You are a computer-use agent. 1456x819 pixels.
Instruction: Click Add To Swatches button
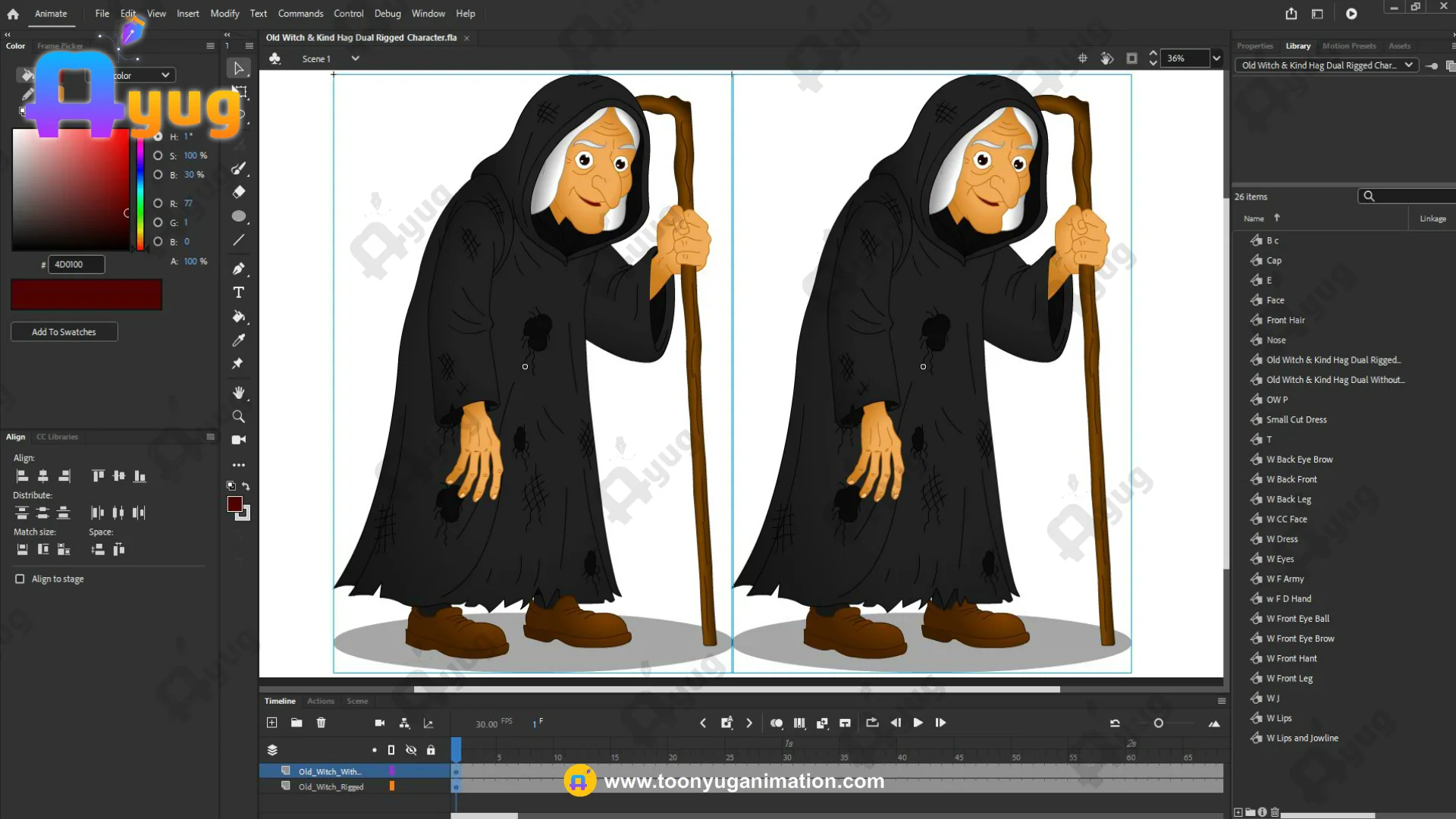tap(64, 332)
